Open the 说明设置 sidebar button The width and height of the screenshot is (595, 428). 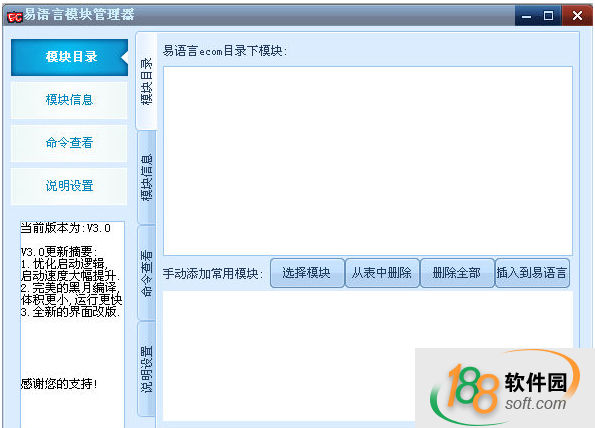pos(69,186)
